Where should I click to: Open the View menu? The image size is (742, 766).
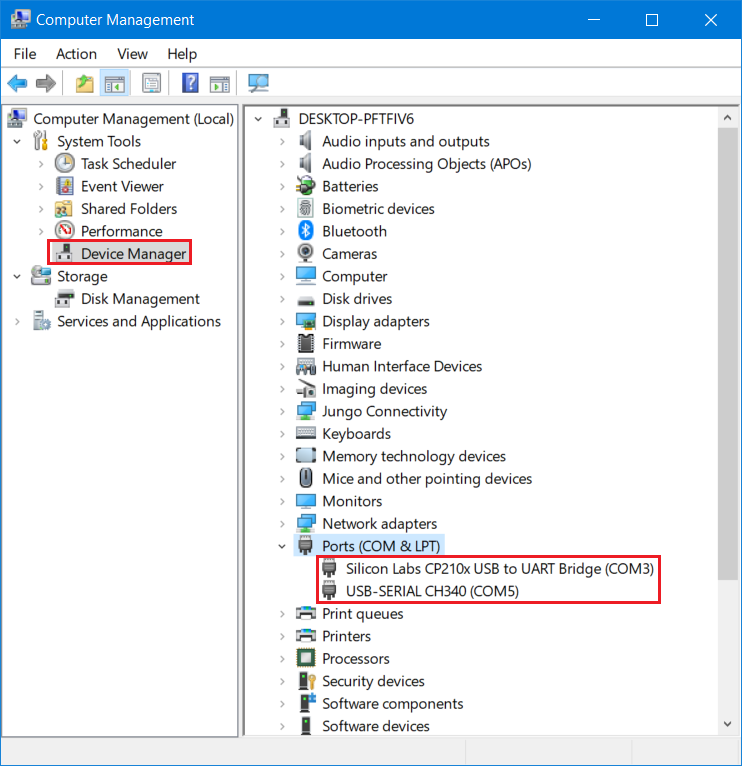click(x=132, y=54)
